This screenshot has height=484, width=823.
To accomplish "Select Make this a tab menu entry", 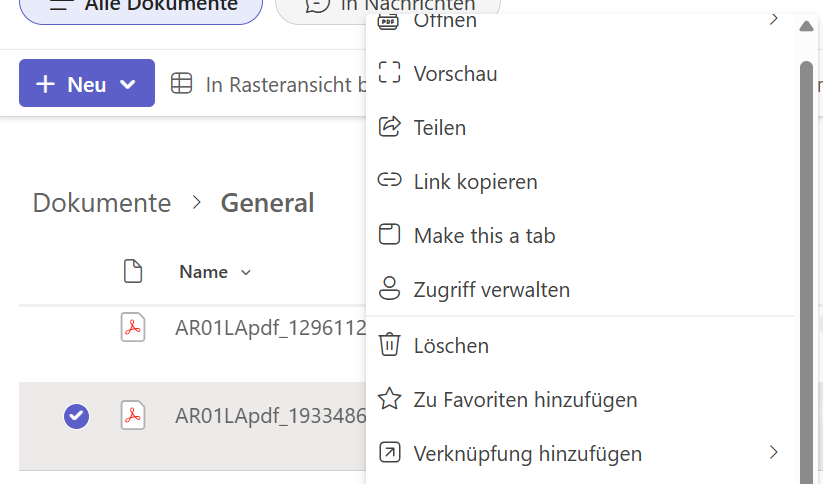I will (x=484, y=236).
